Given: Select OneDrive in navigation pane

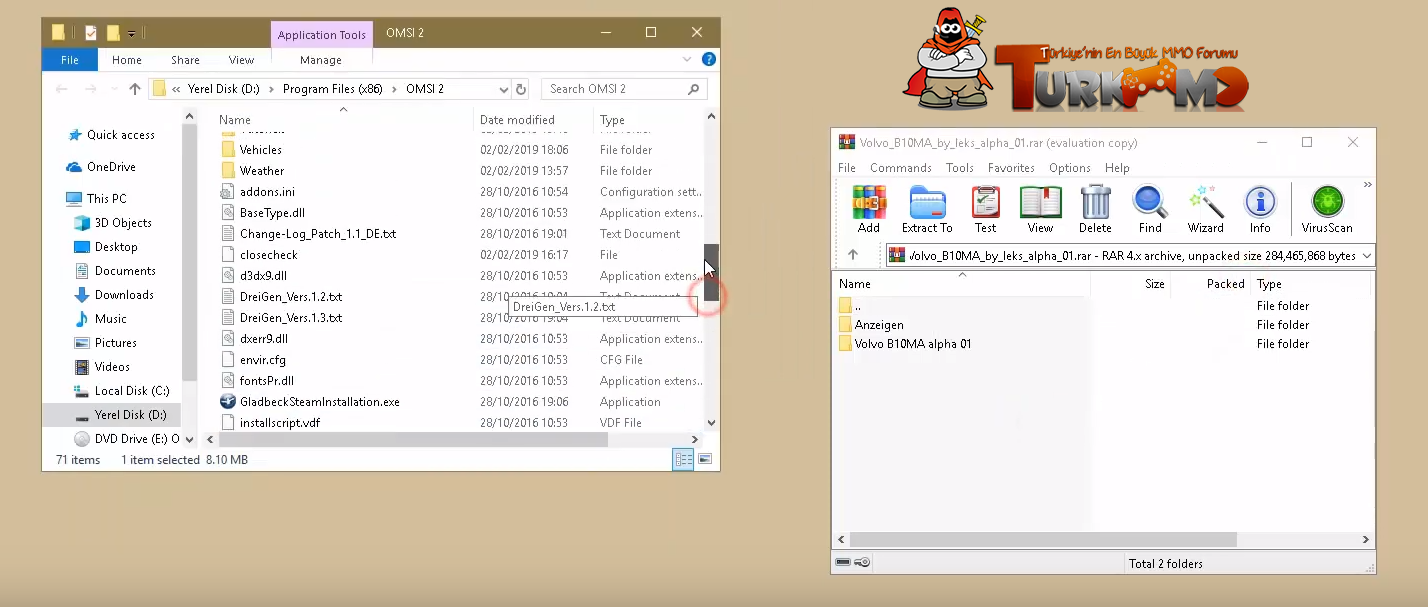Looking at the screenshot, I should tap(110, 167).
